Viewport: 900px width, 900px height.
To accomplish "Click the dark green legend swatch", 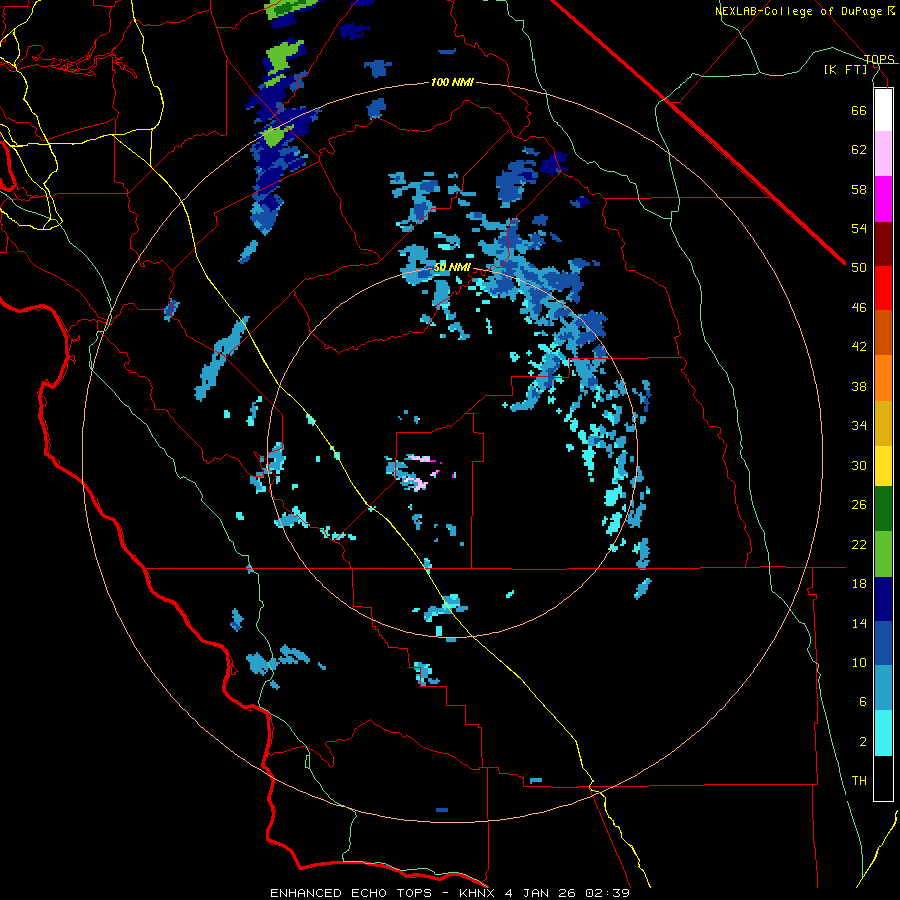I will coord(883,509).
